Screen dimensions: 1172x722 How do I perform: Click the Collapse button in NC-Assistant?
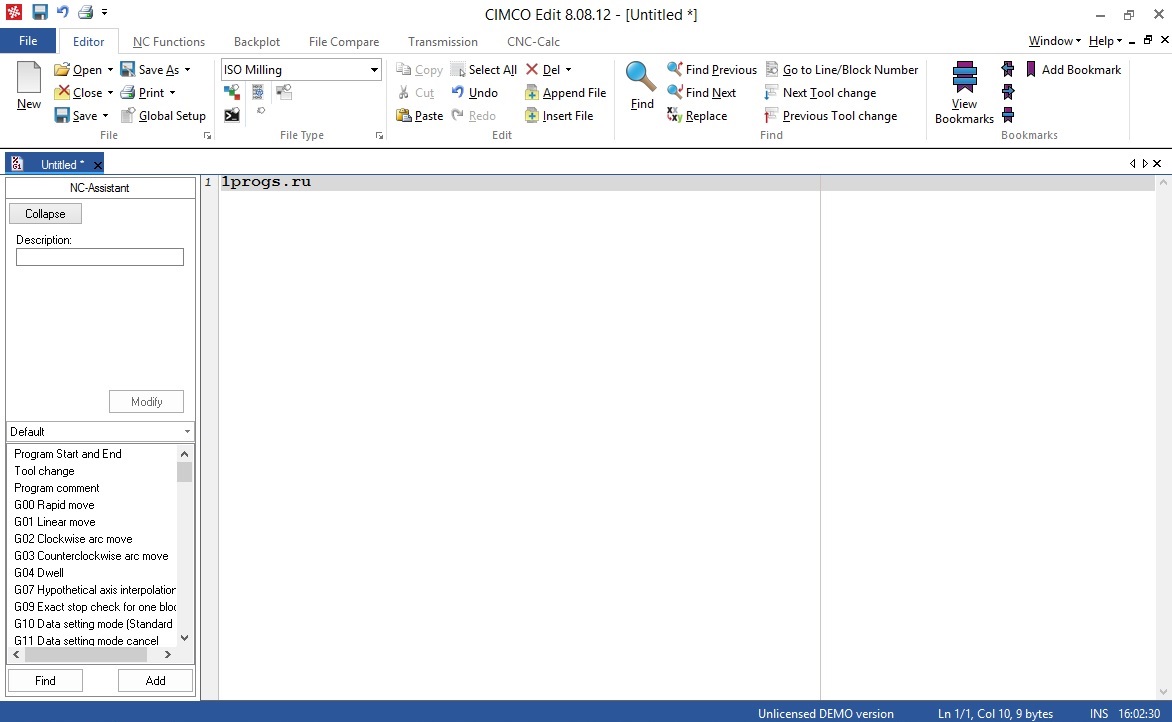(46, 214)
